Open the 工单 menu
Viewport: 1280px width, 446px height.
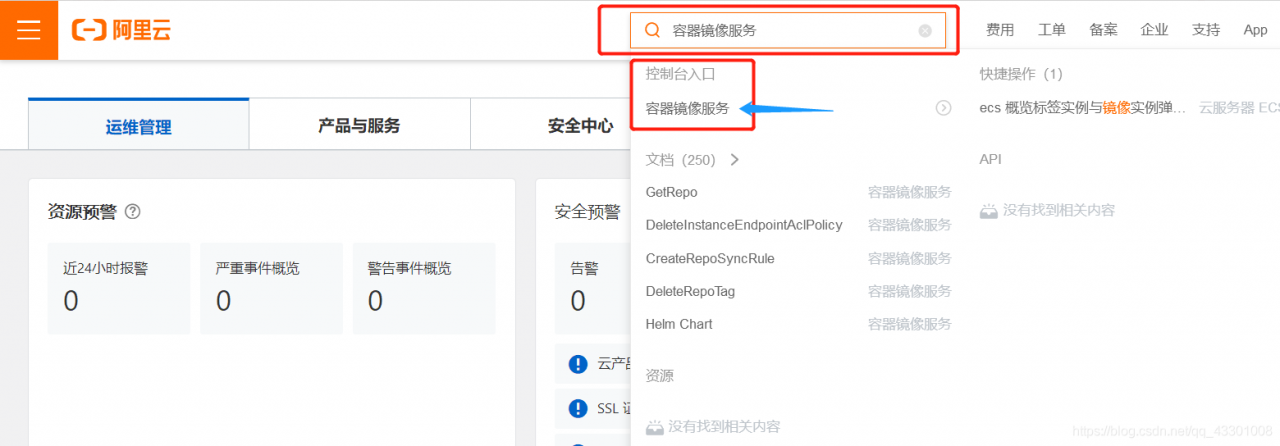(x=1052, y=30)
